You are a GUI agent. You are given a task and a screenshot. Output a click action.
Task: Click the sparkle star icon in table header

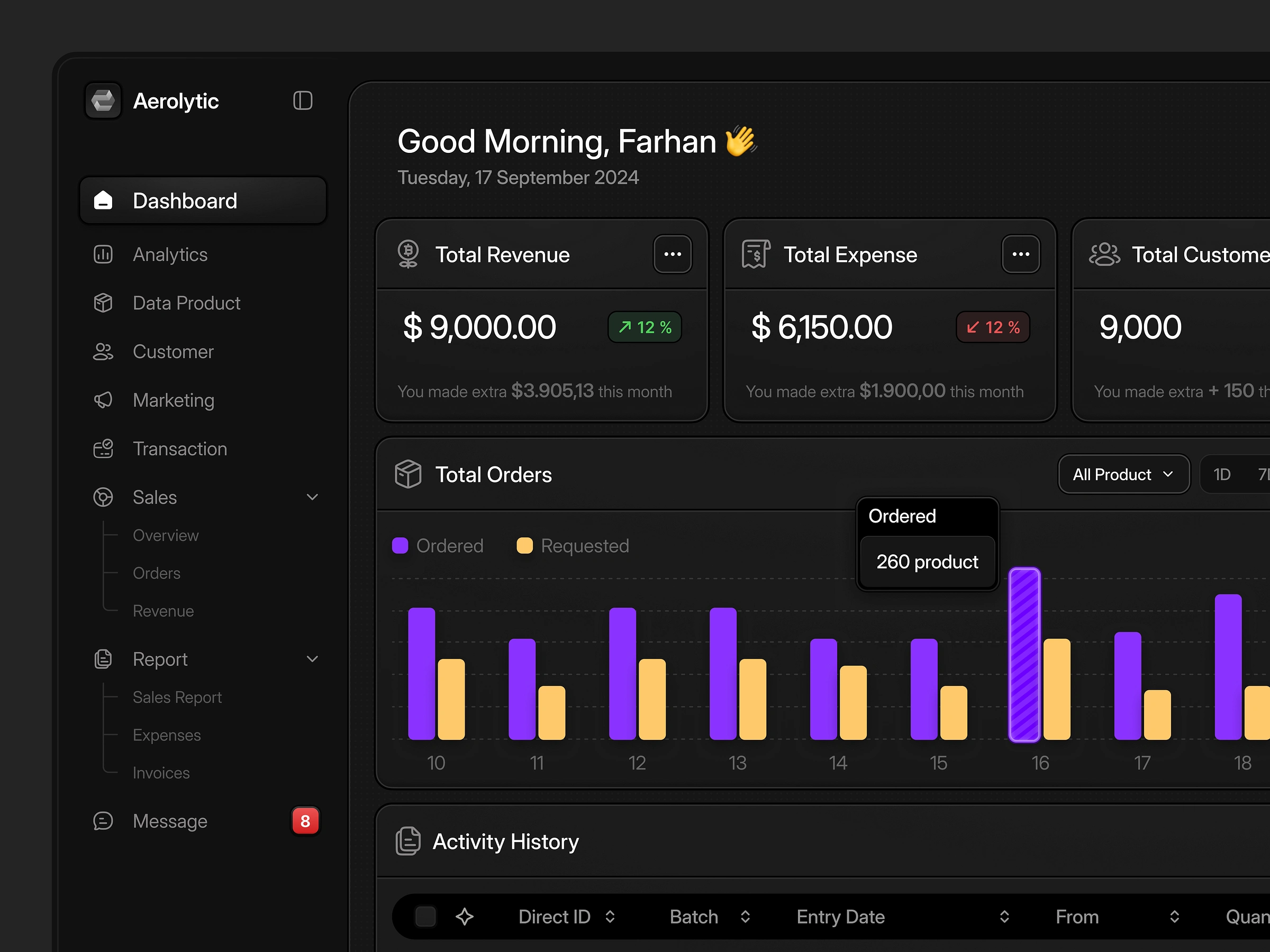465,917
